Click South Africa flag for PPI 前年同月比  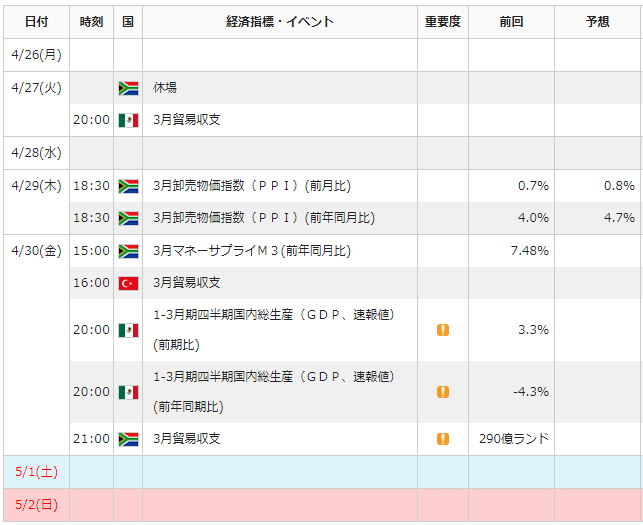[128, 218]
